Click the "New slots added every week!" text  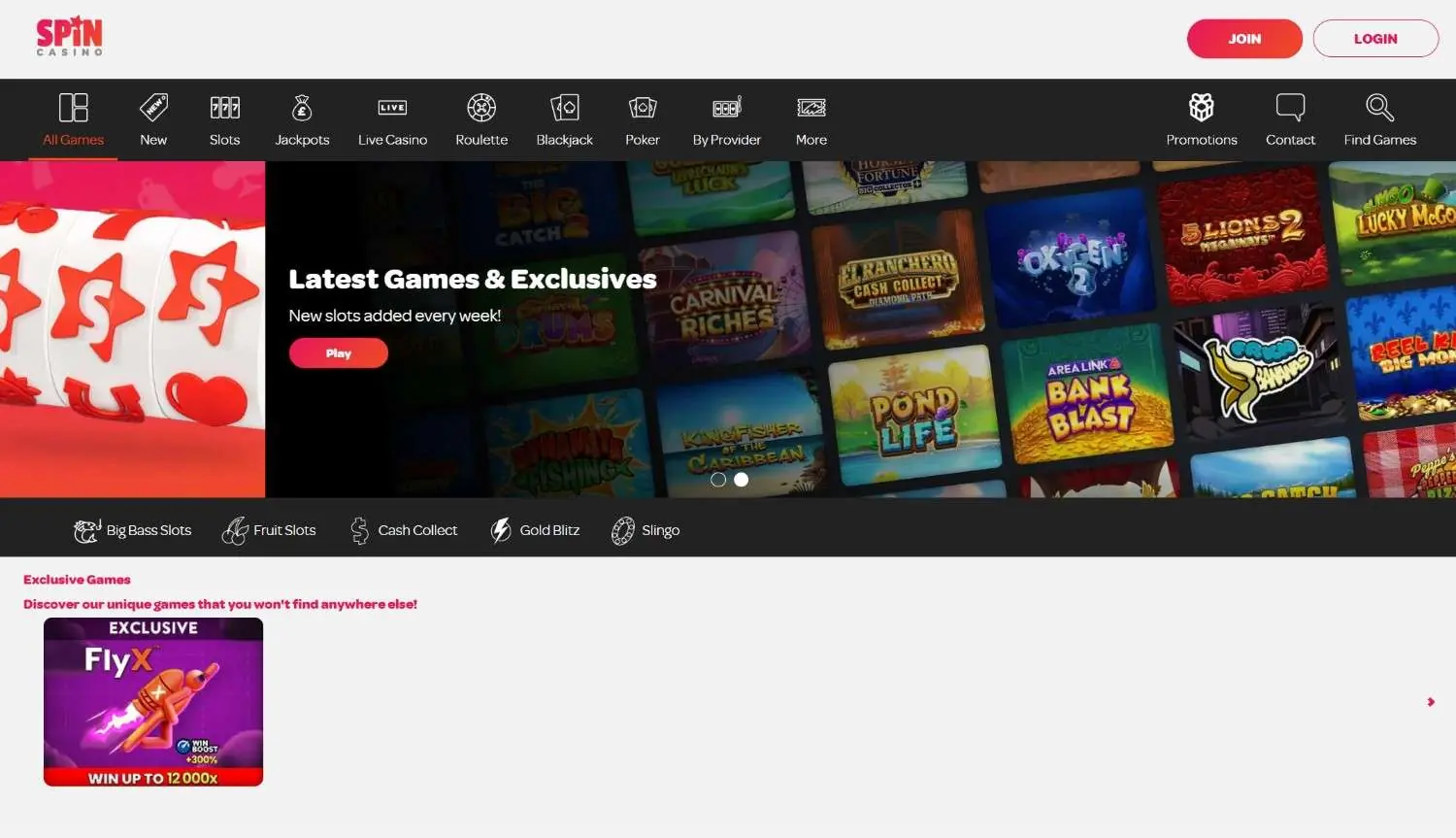pos(395,316)
